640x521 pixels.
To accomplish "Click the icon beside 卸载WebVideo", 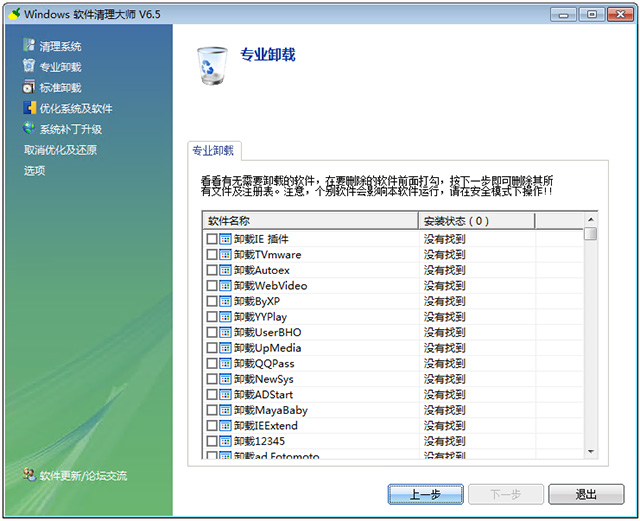I will click(225, 285).
